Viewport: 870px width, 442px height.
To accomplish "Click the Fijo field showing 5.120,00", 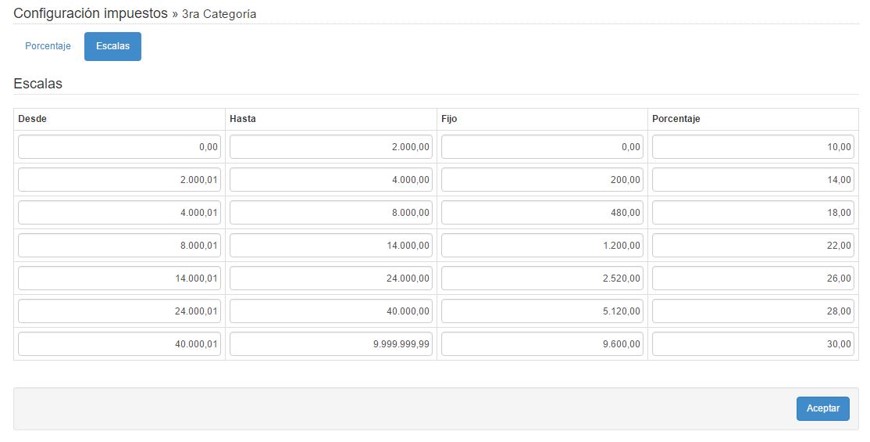I will 542,311.
